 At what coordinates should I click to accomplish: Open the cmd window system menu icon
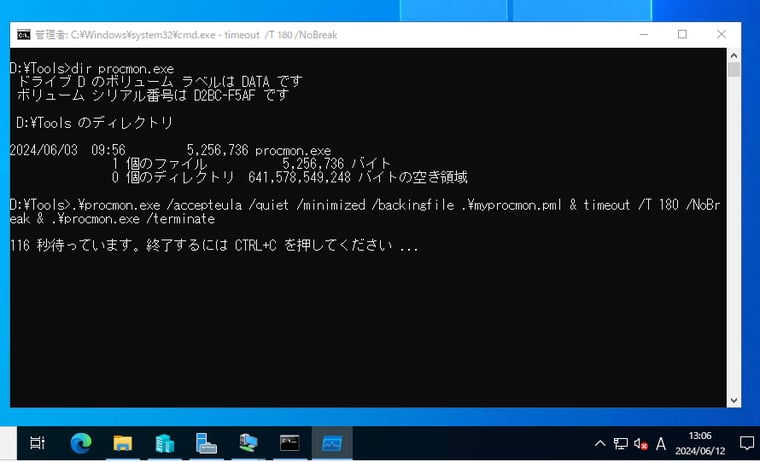[x=23, y=34]
